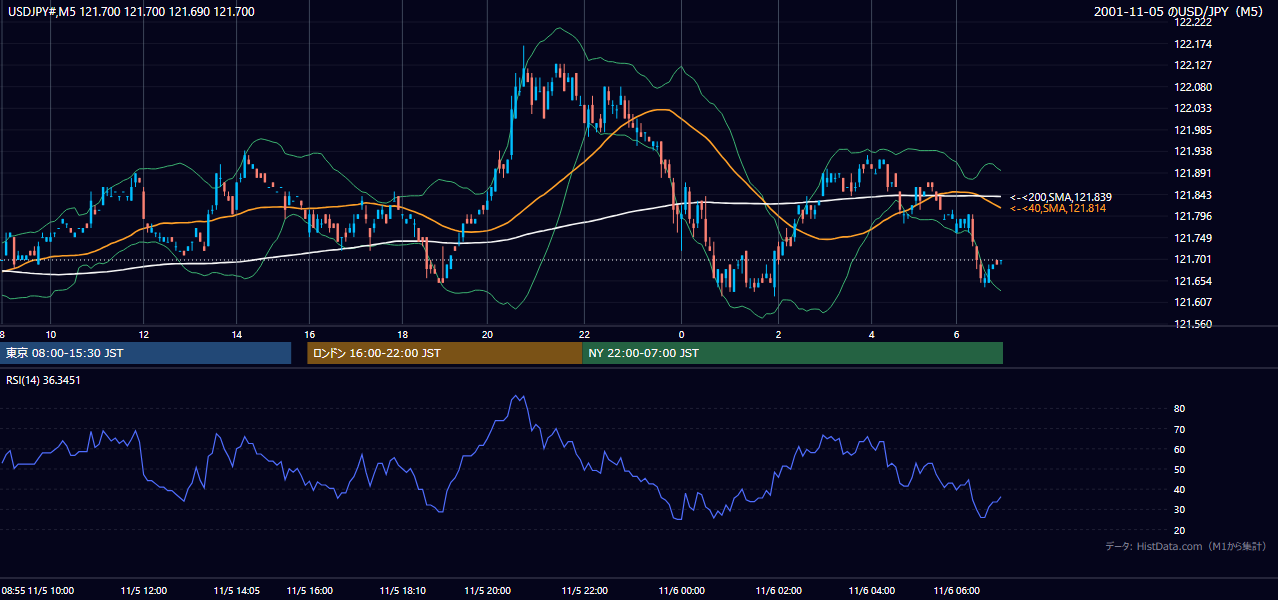The image size is (1278, 600).
Task: Click price axis label 121.607
Action: tap(1192, 302)
